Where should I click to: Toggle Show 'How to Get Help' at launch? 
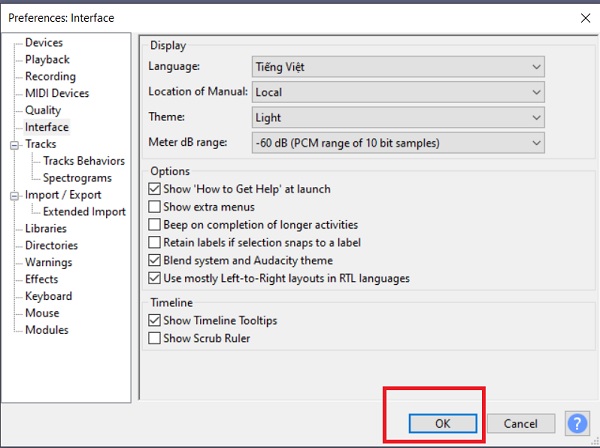pos(154,189)
